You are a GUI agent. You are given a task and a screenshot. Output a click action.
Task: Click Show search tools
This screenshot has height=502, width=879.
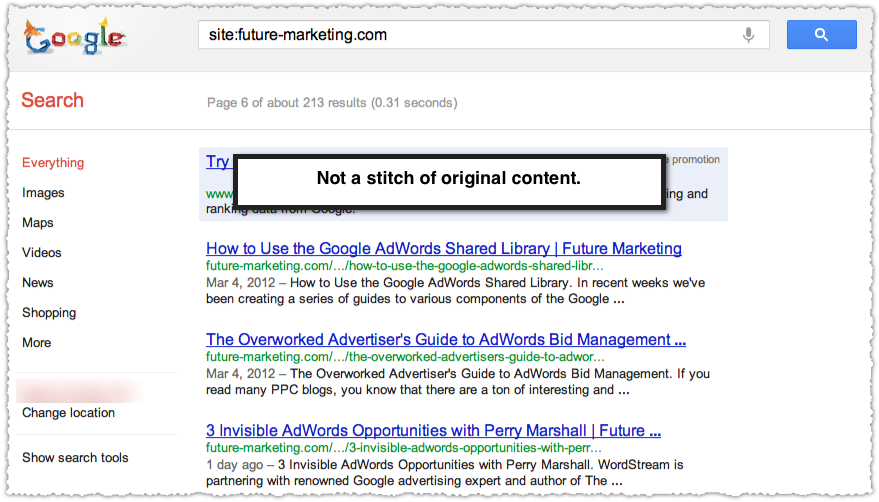75,458
